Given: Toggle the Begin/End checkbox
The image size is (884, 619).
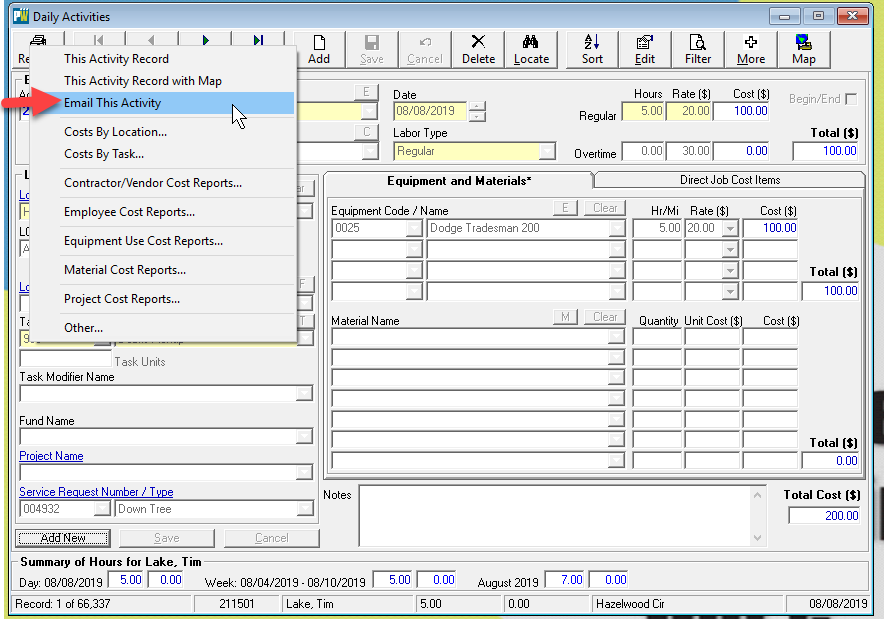Looking at the screenshot, I should click(x=851, y=99).
